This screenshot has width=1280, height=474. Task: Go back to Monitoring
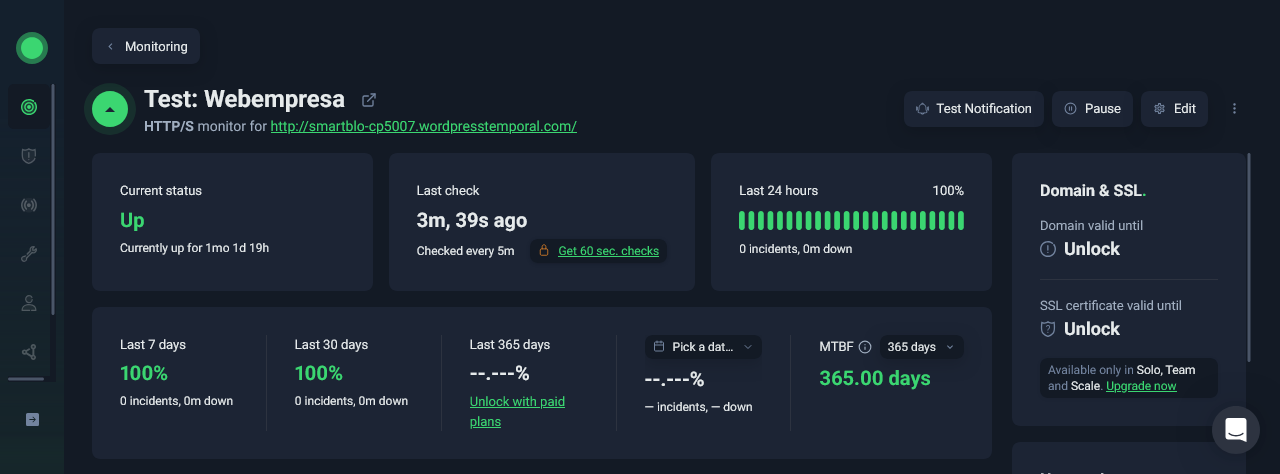pyautogui.click(x=146, y=47)
